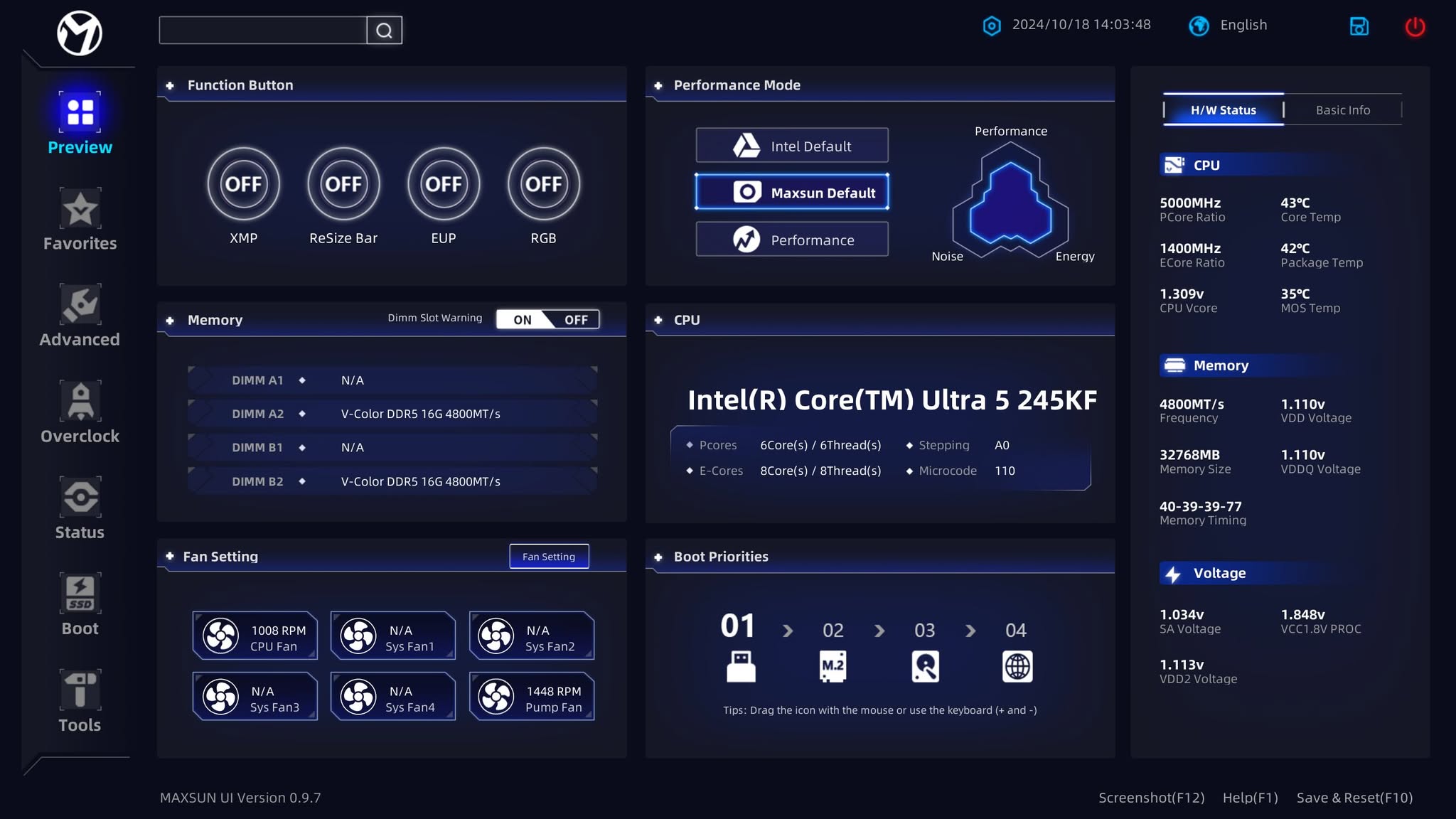Screen dimensions: 1456x819
Task: Click the CPU section header icon
Action: click(659, 319)
